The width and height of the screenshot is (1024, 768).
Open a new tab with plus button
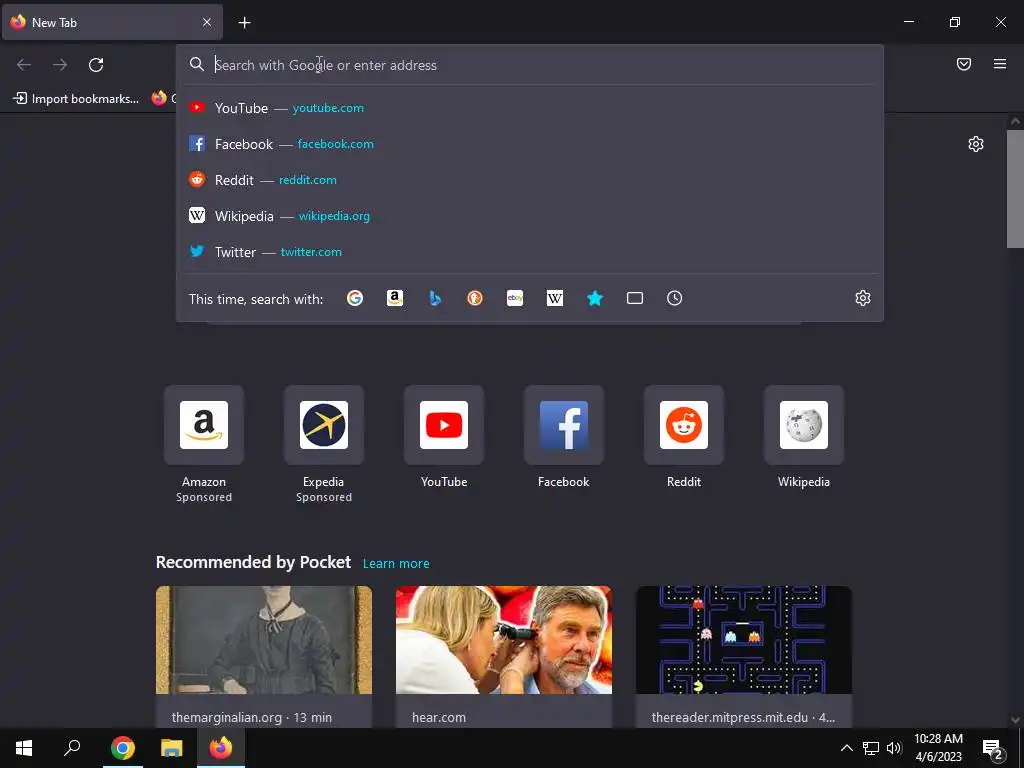244,23
